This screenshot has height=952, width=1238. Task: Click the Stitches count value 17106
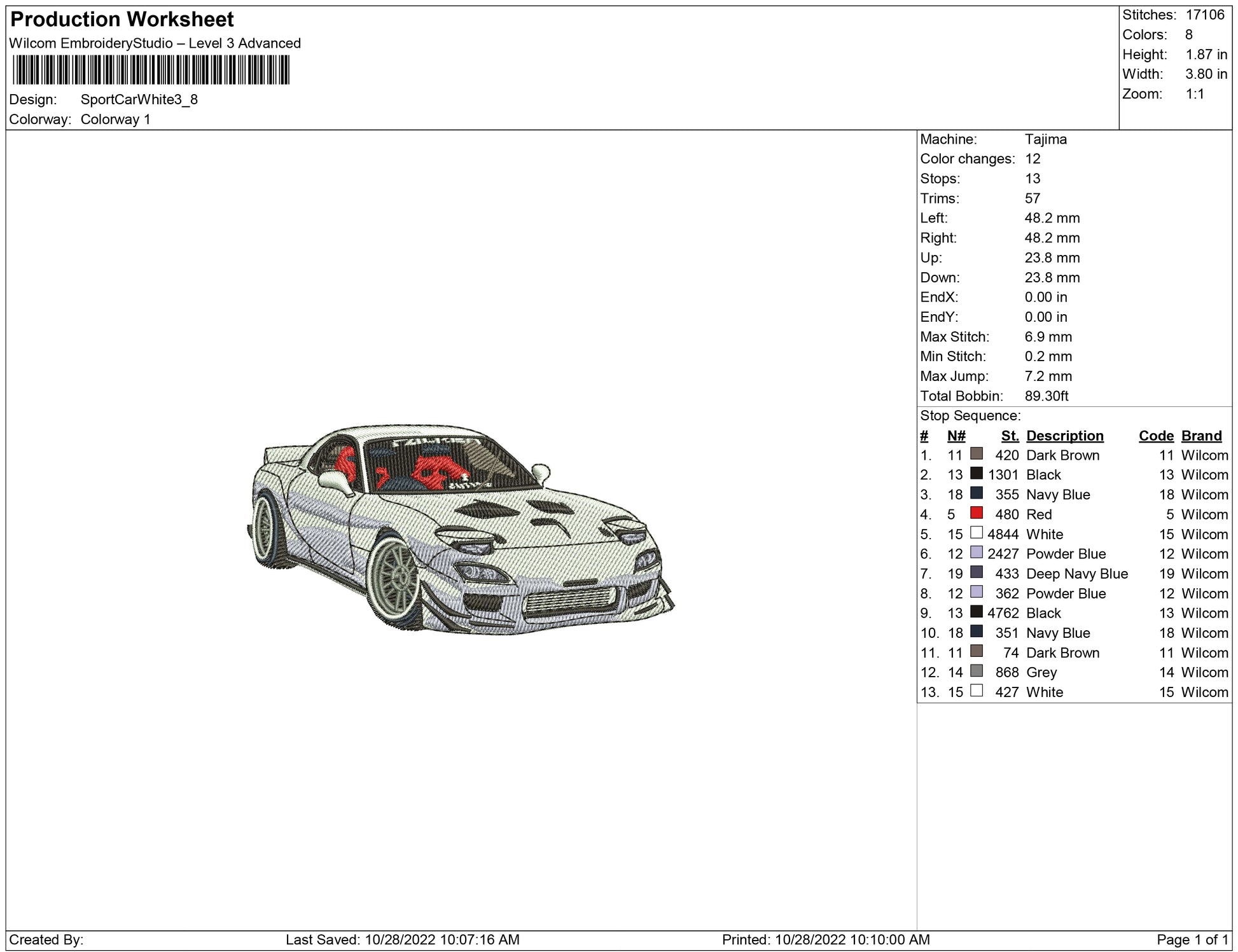(1204, 15)
